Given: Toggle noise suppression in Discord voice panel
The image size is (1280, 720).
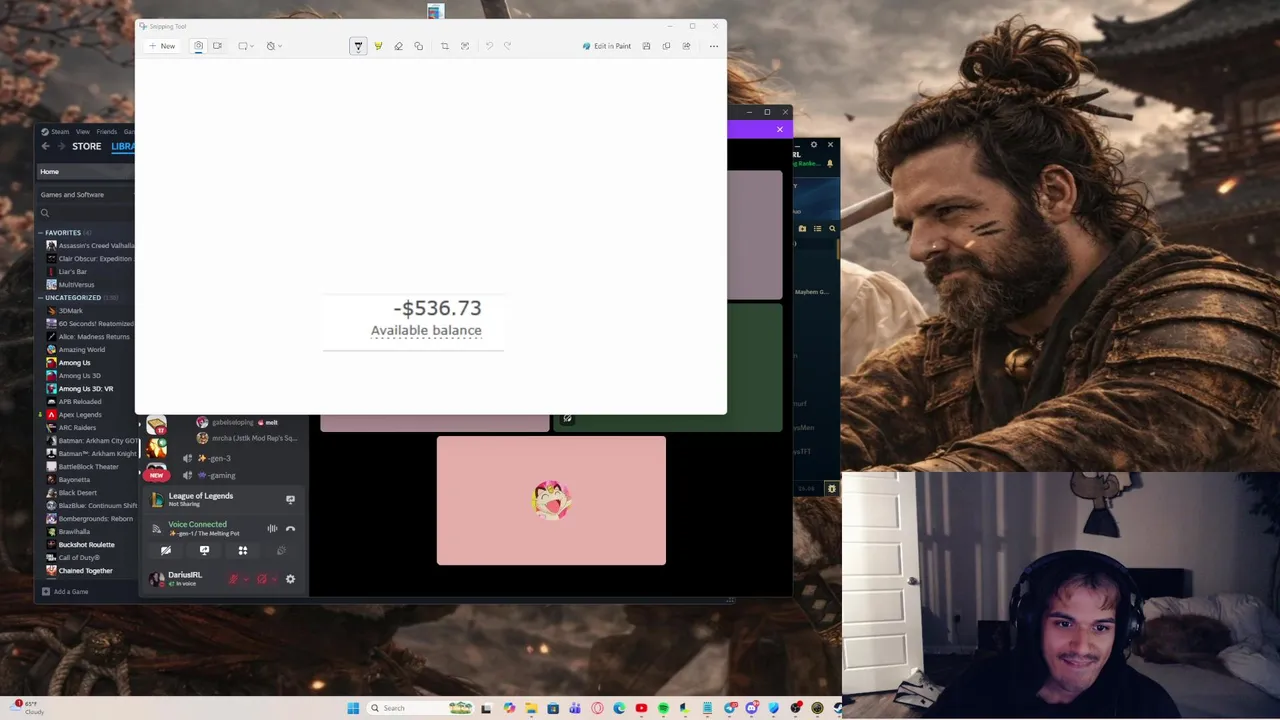Looking at the screenshot, I should 272,528.
